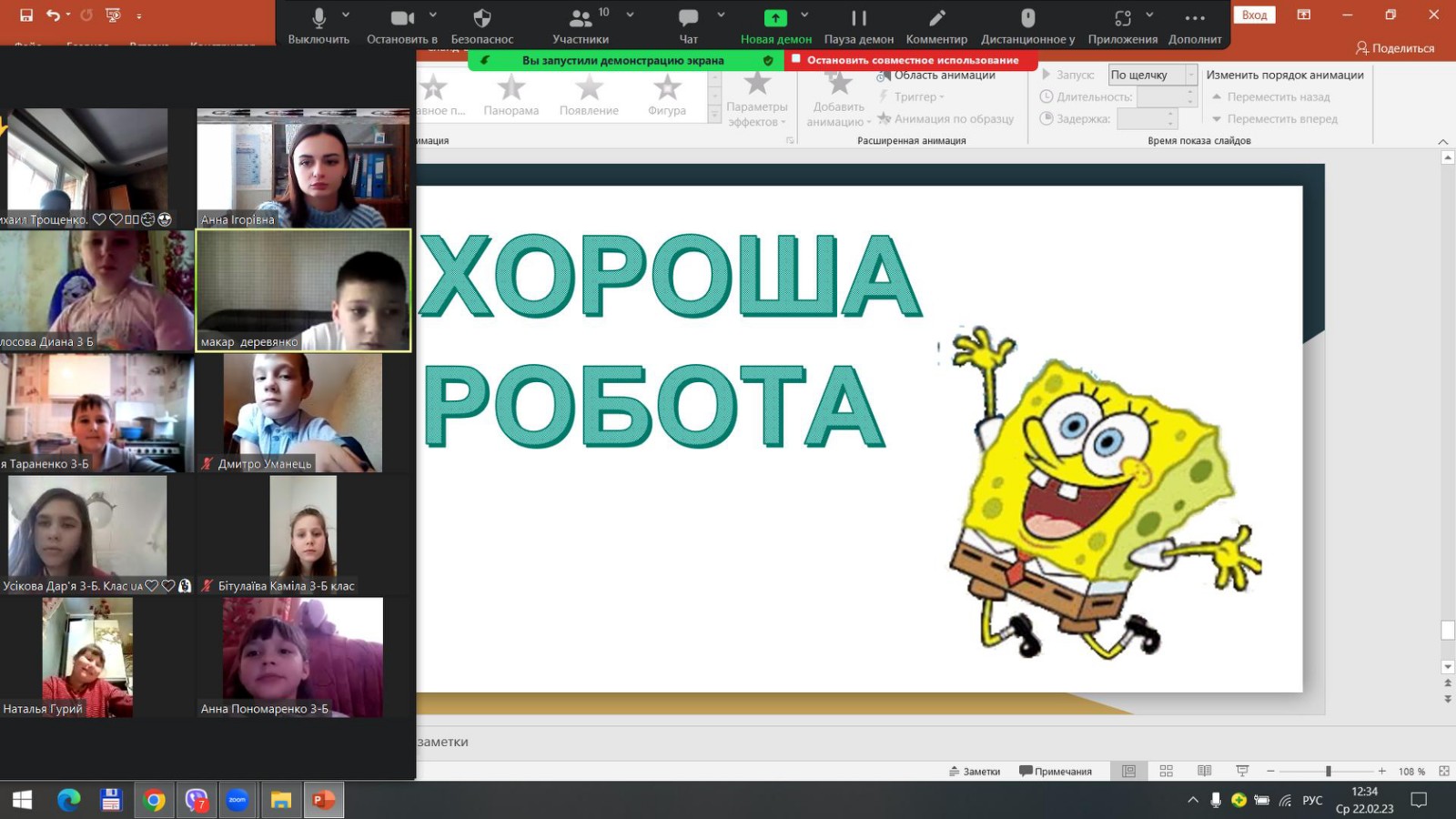
Task: Expand the Участники options arrow
Action: pyautogui.click(x=630, y=15)
